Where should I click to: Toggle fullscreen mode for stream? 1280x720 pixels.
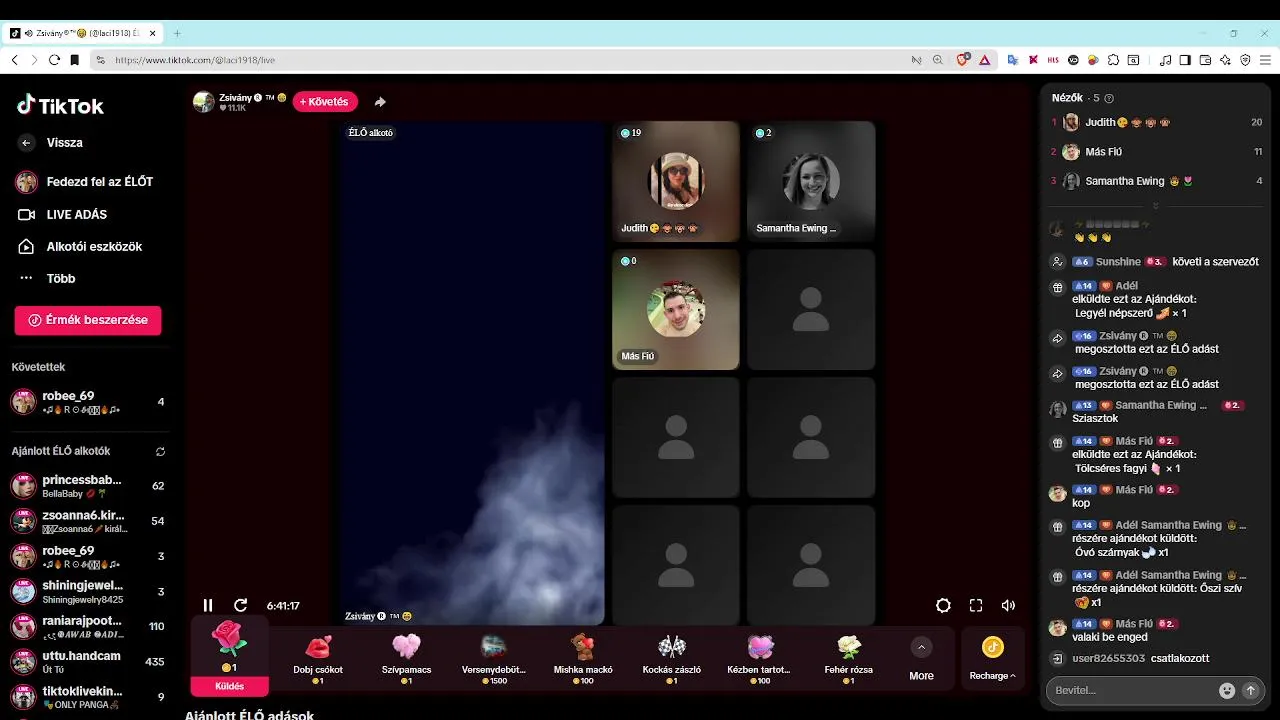pos(976,605)
